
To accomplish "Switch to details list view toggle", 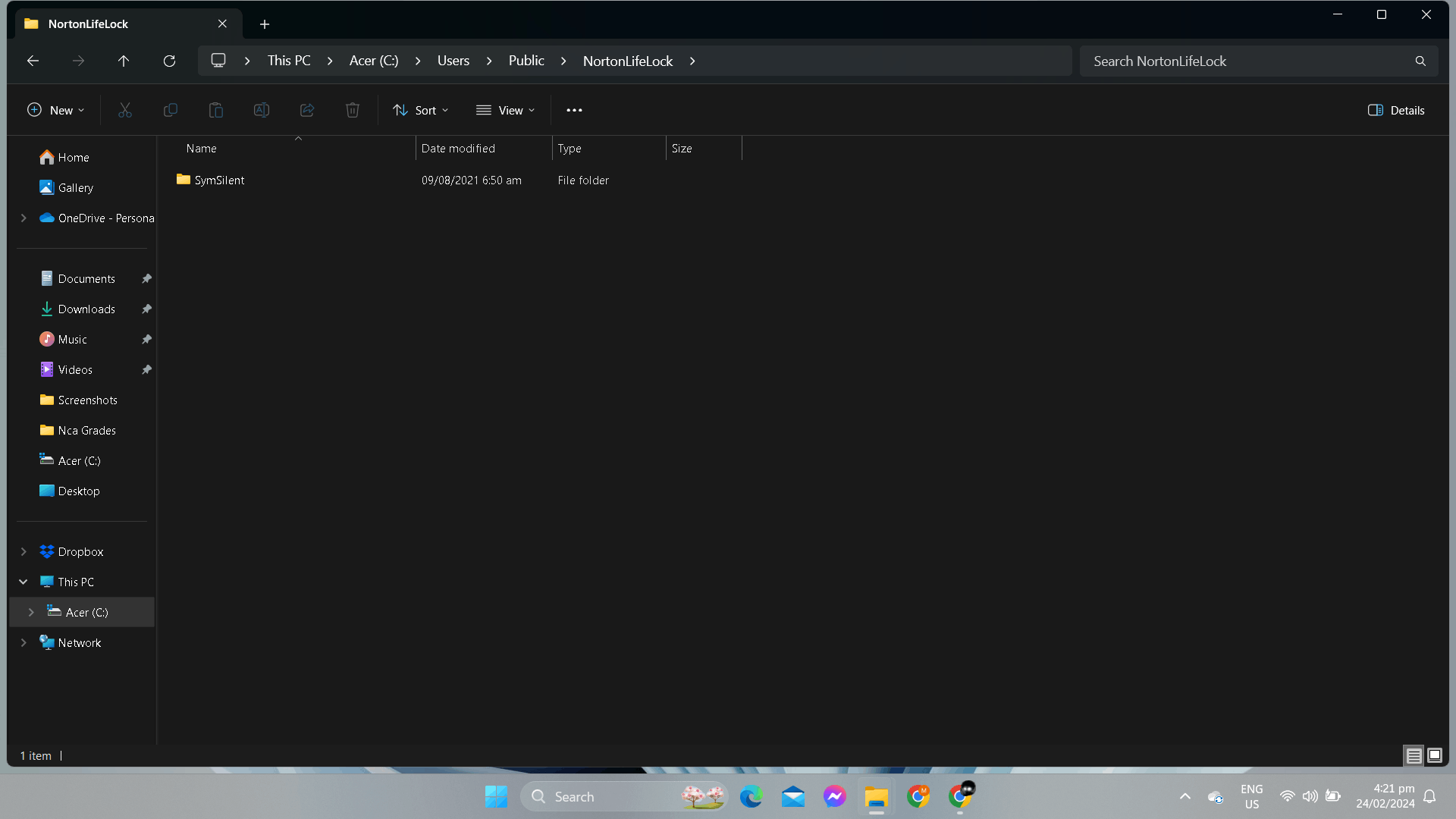I will [1414, 755].
